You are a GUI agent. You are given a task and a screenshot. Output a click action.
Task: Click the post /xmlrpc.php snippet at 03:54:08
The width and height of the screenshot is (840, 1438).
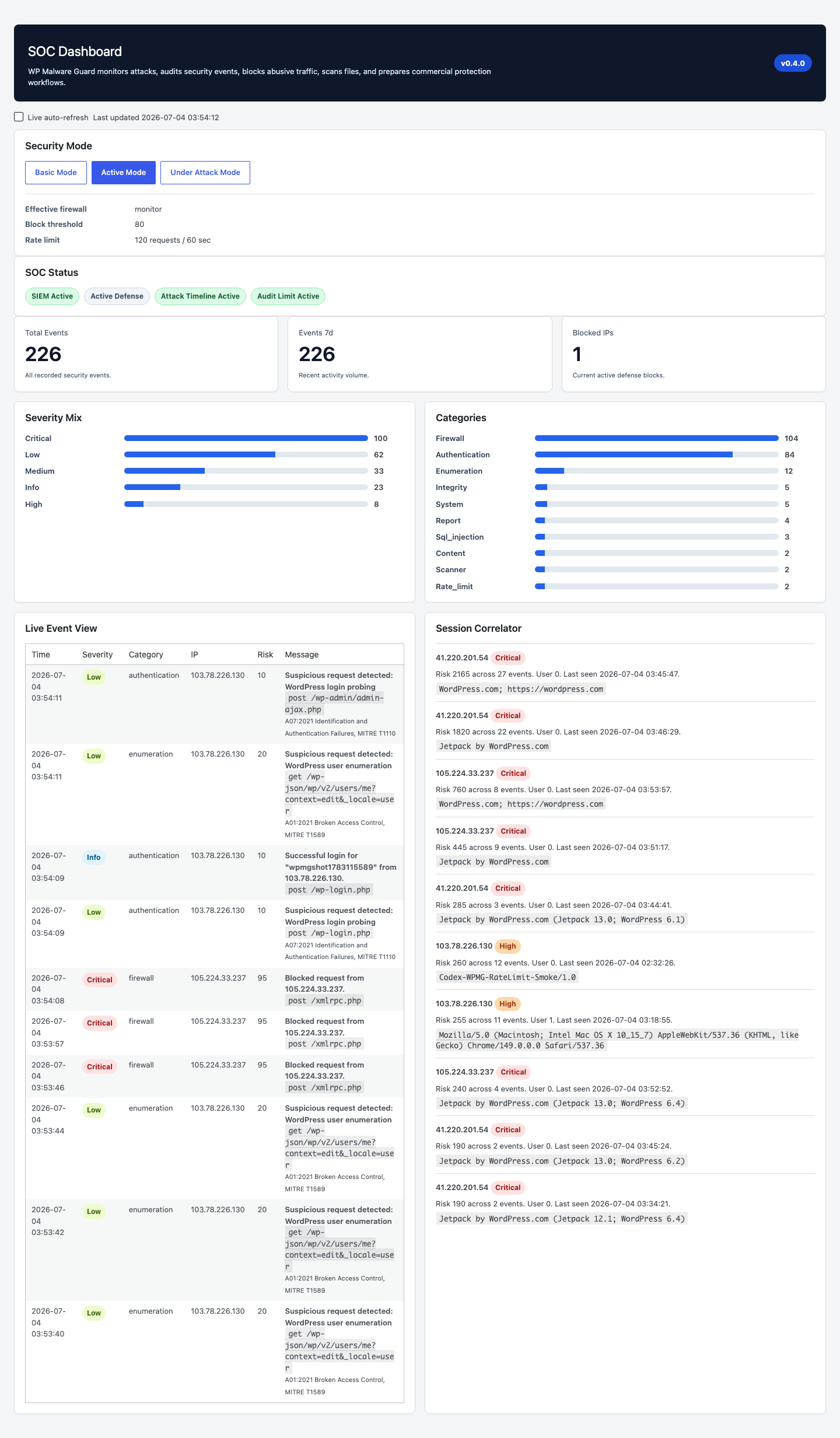coord(324,1000)
